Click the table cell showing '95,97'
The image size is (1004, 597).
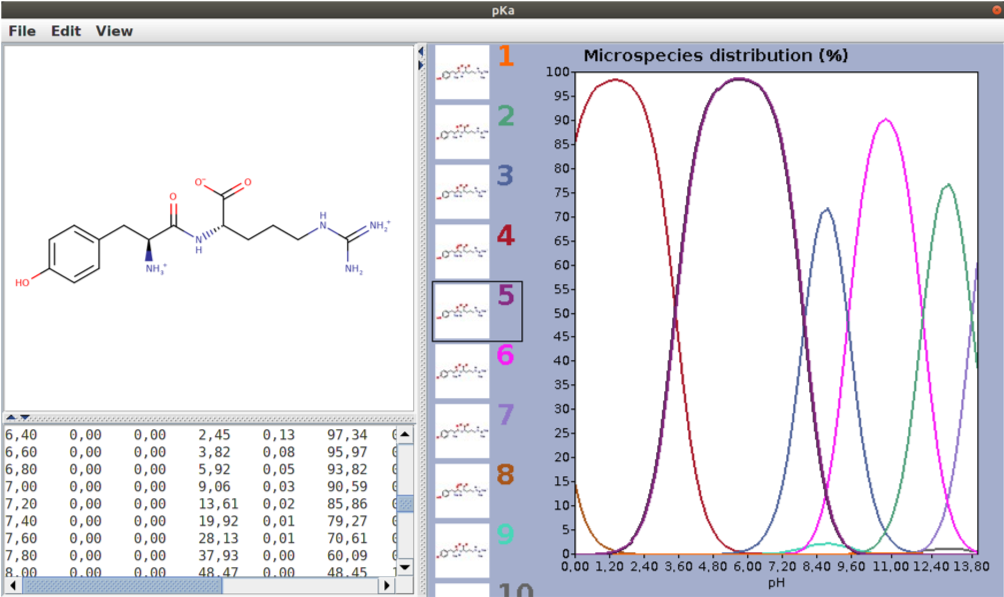coord(347,452)
